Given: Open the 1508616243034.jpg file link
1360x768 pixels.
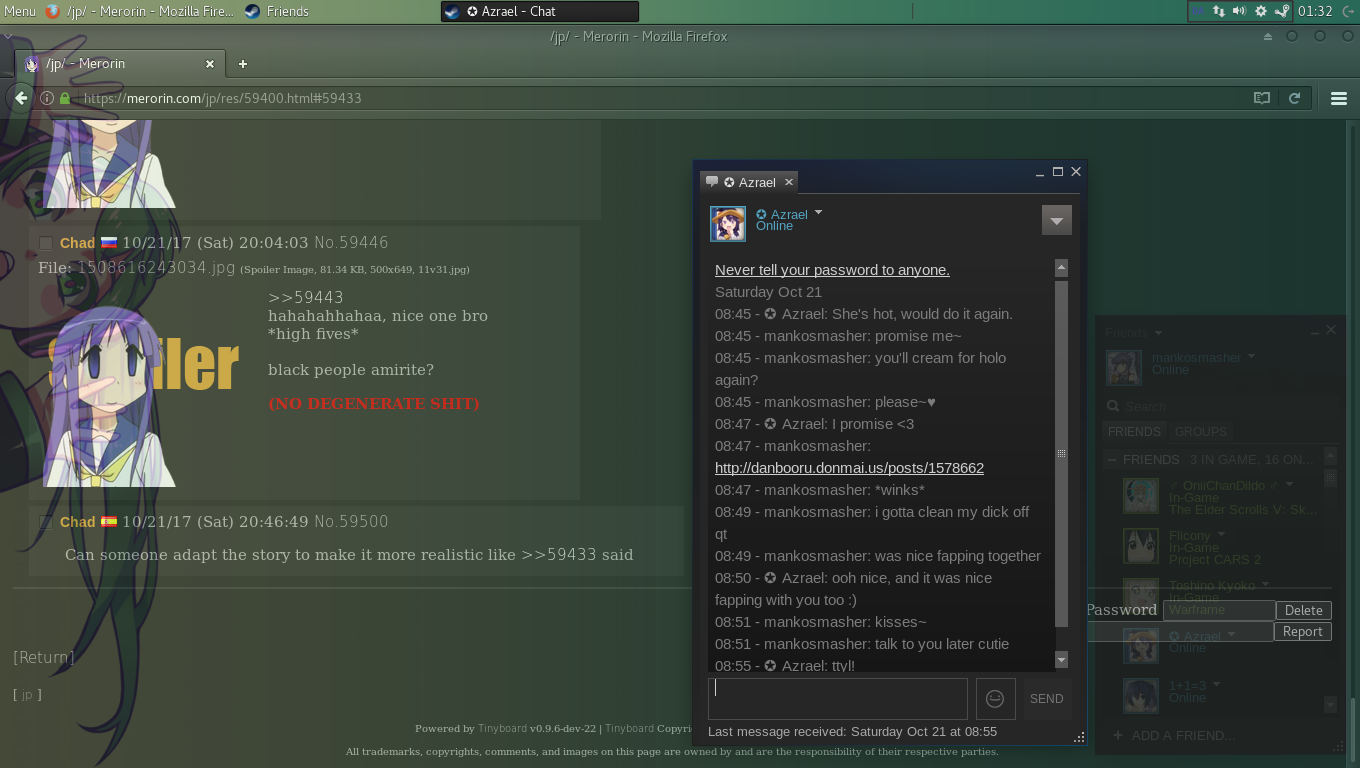Looking at the screenshot, I should tap(157, 268).
